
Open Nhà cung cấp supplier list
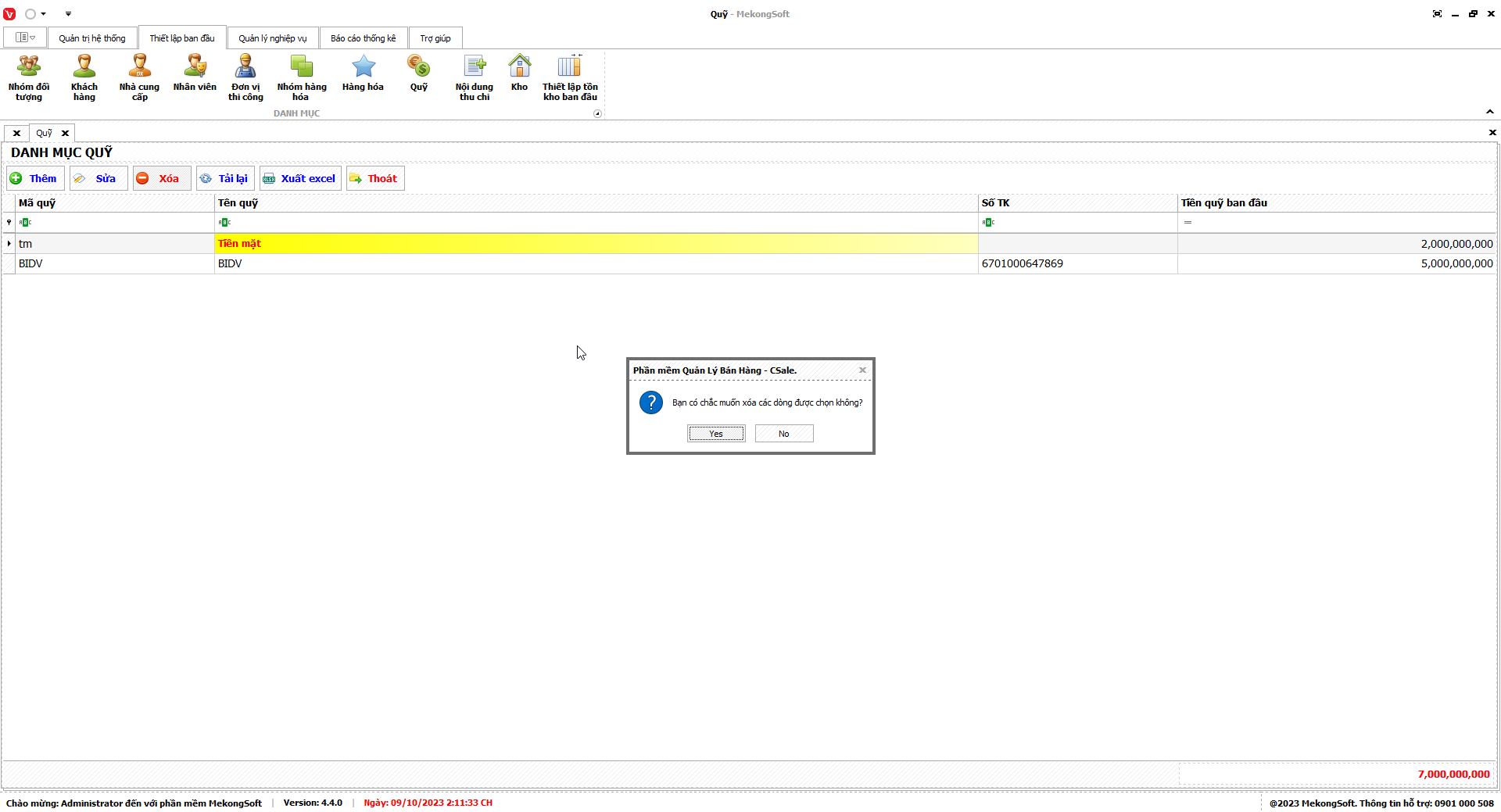[139, 78]
